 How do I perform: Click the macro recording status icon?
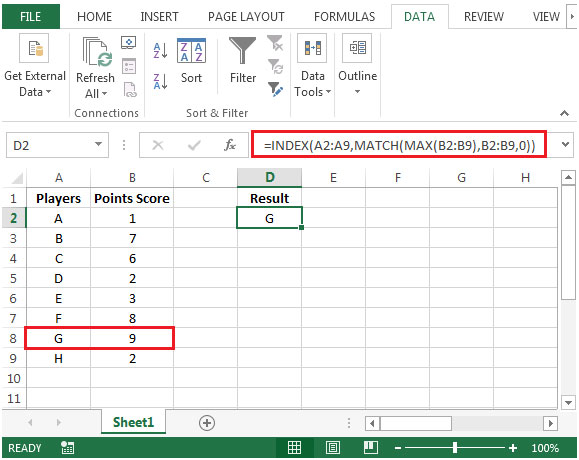(x=68, y=447)
